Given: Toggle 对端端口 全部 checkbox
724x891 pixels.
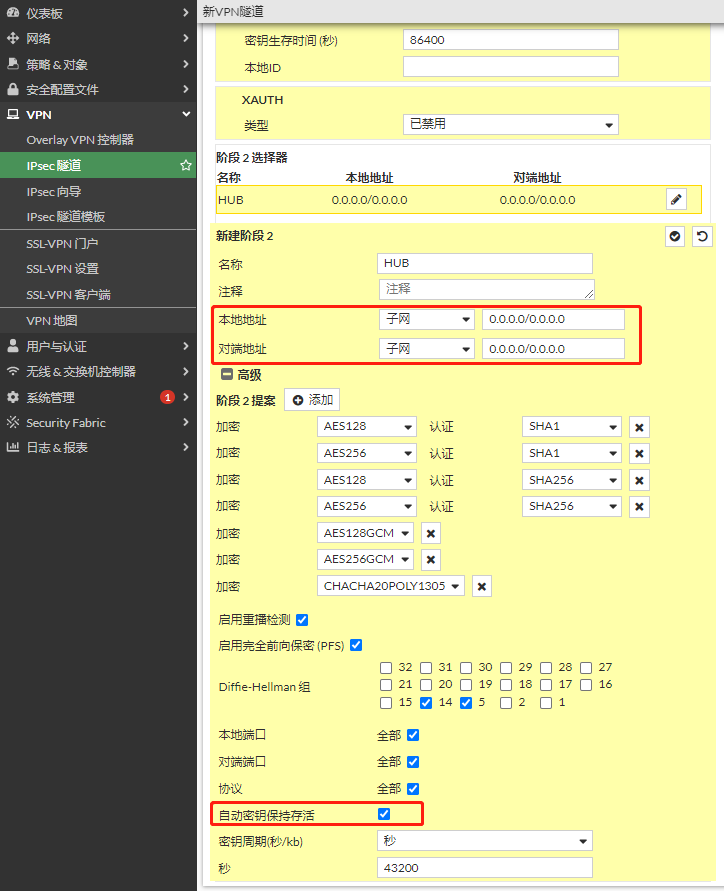Looking at the screenshot, I should pos(413,762).
